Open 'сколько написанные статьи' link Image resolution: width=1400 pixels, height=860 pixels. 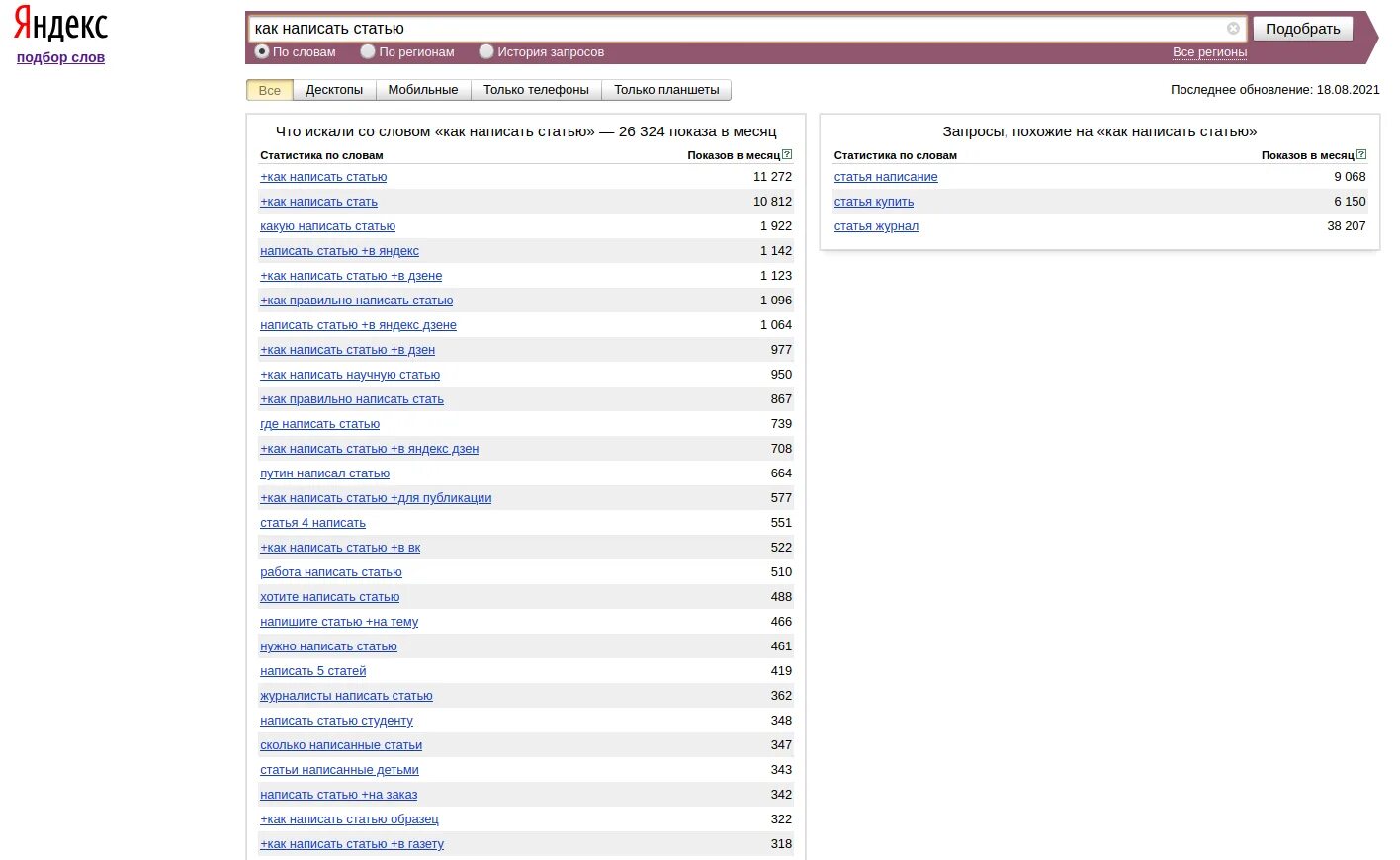(341, 745)
